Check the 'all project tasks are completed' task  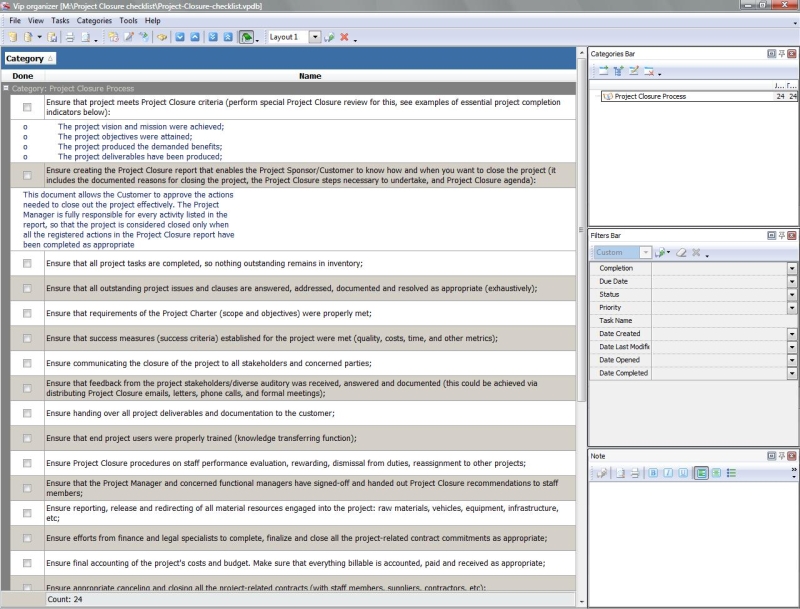coord(27,264)
